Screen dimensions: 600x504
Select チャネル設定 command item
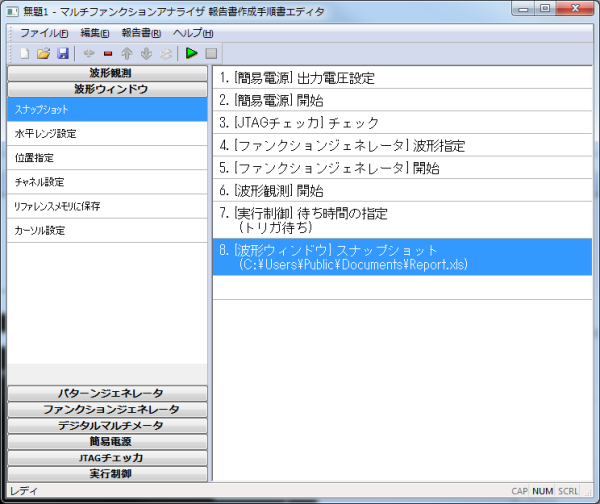point(107,182)
